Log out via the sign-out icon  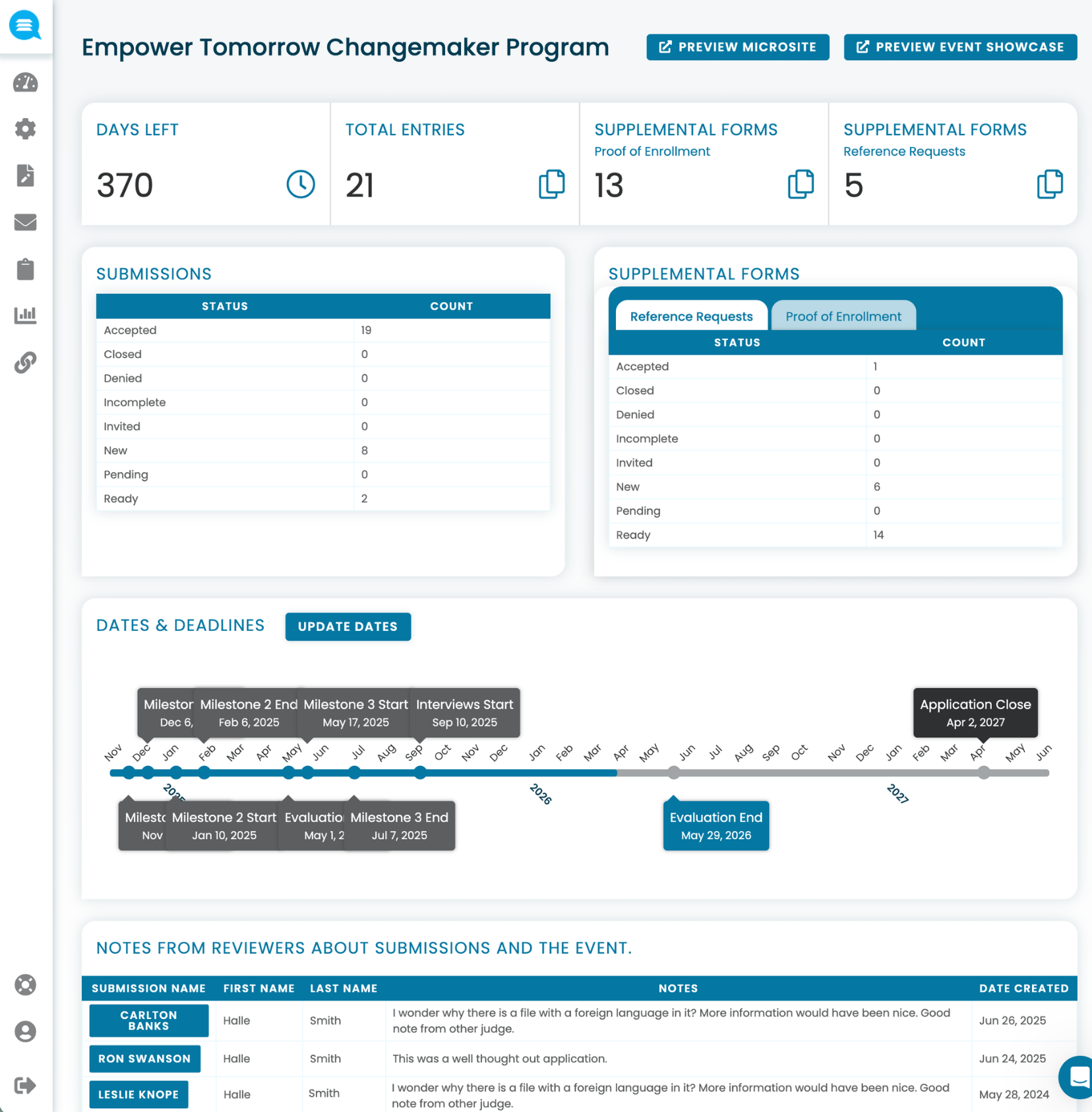[x=25, y=1080]
